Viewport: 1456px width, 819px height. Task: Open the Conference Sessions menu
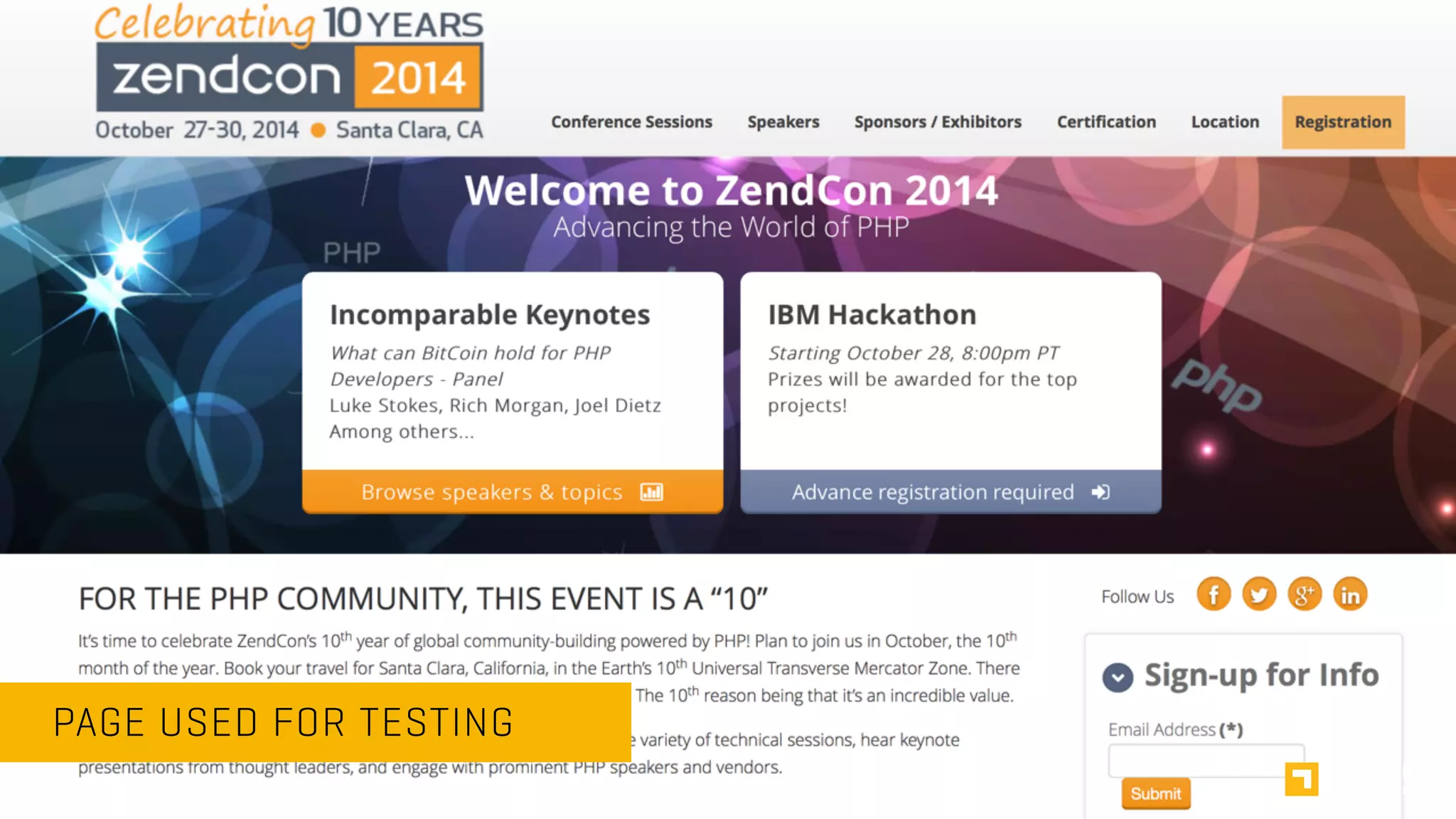coord(631,122)
